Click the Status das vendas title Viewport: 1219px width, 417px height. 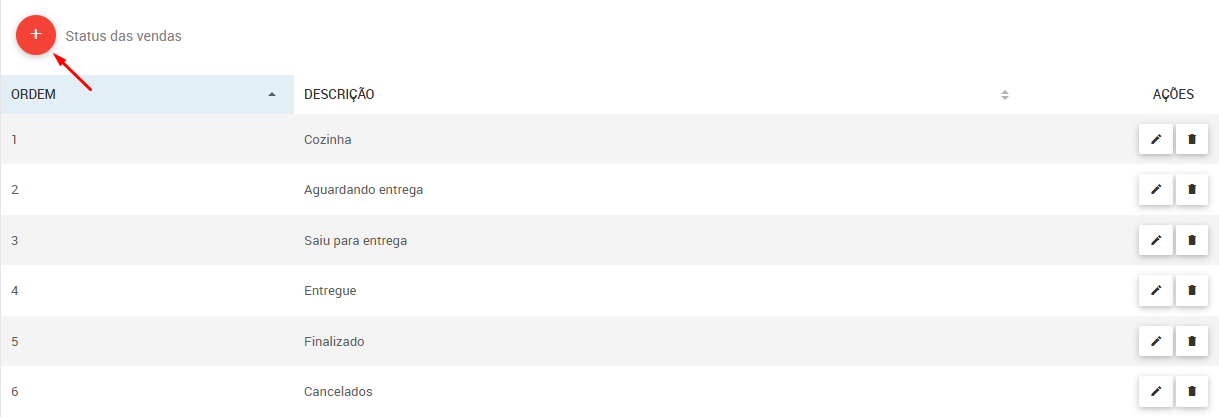pos(123,35)
